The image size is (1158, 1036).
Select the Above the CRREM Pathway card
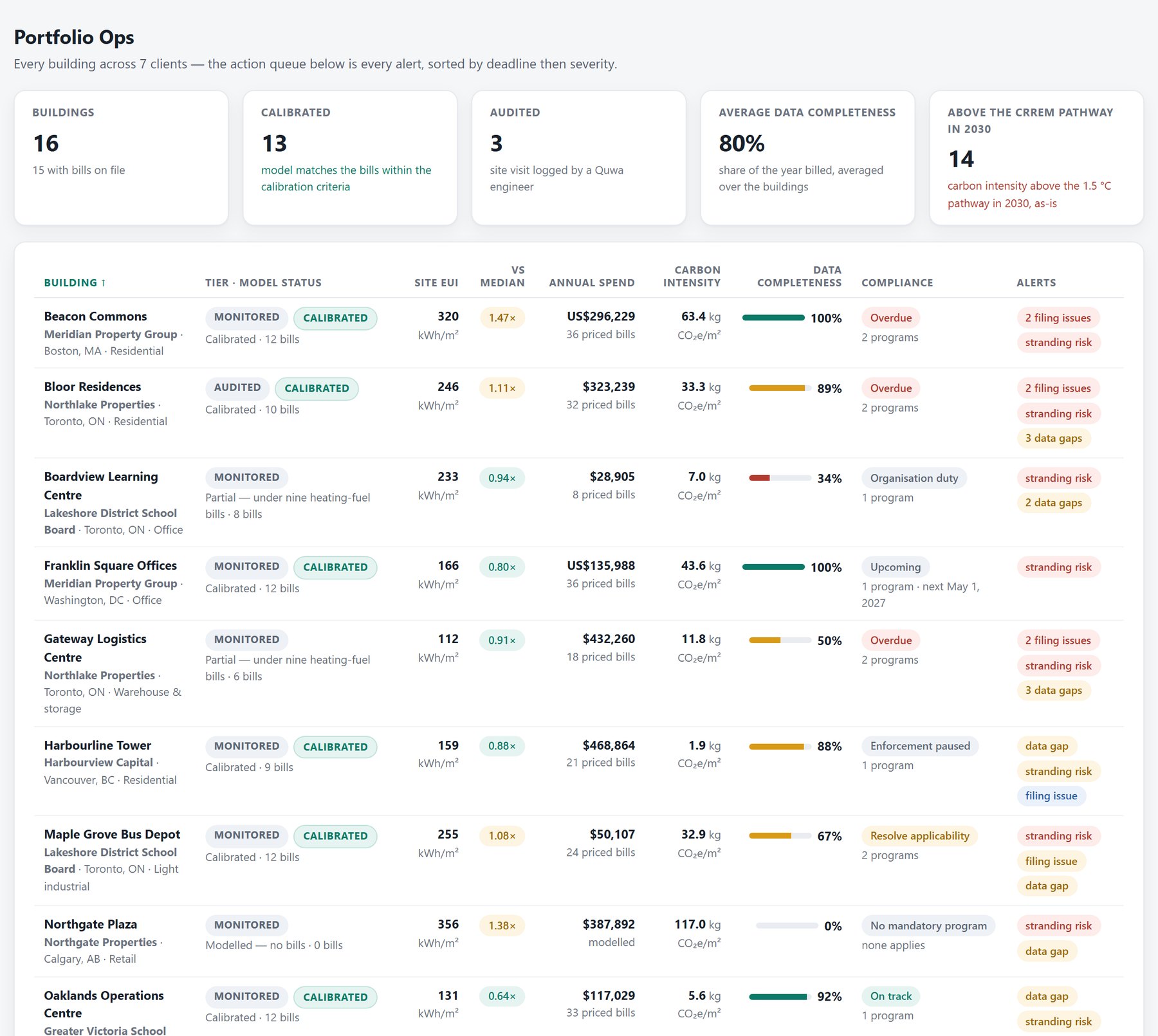click(1036, 158)
